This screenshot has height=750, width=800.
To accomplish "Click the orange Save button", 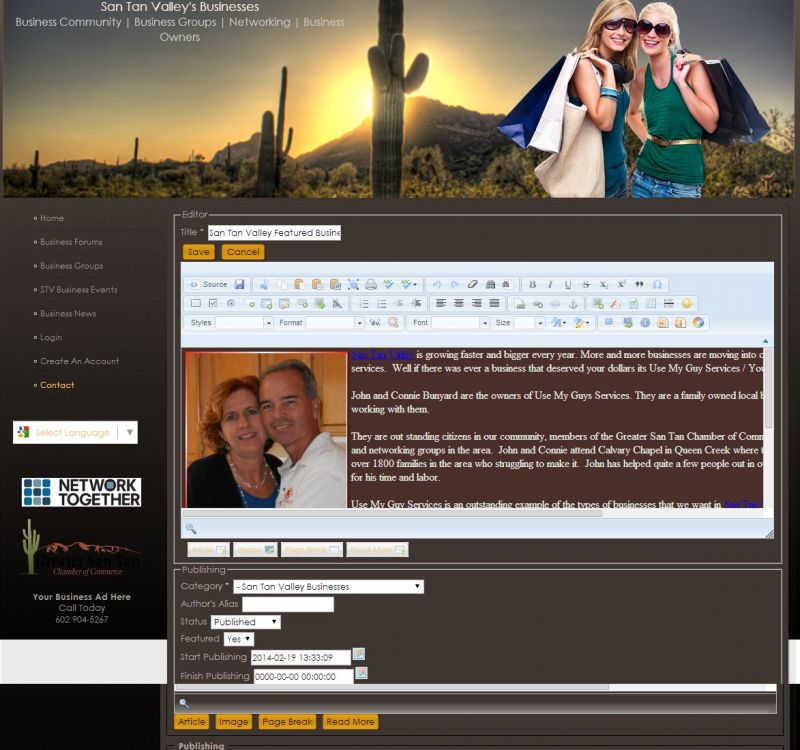I will coord(198,252).
